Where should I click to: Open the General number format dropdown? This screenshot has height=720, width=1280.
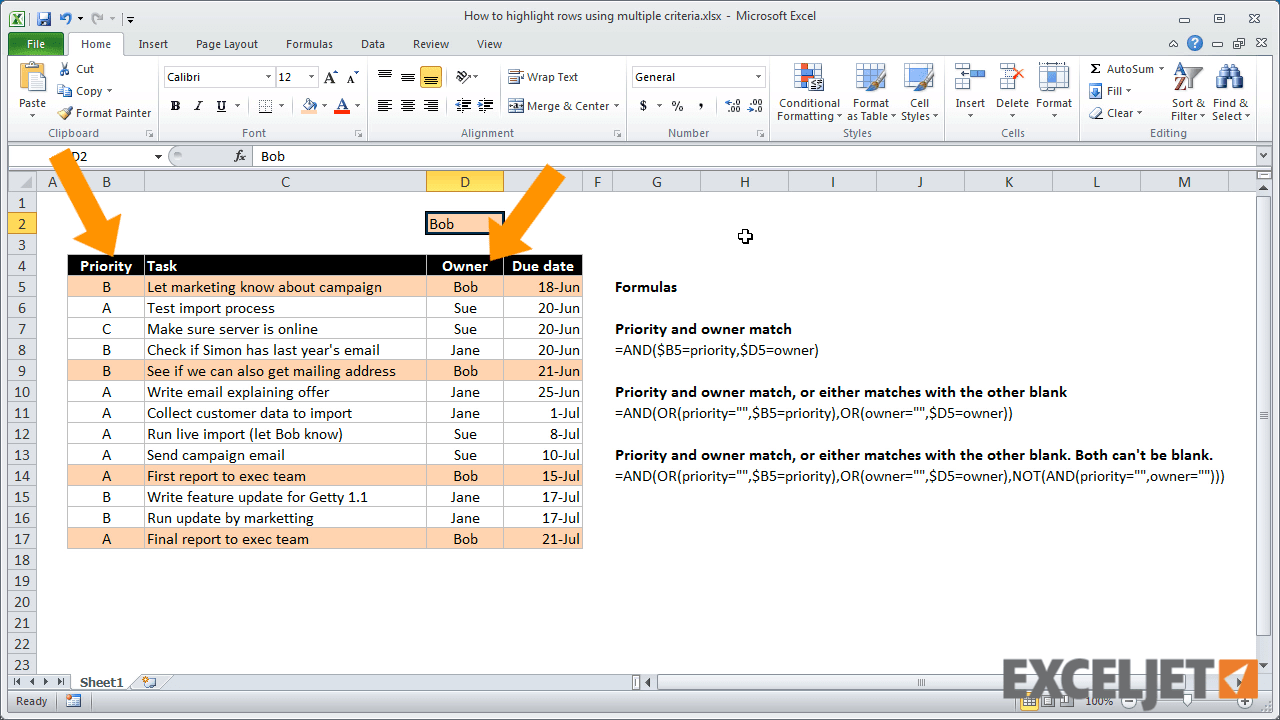758,77
